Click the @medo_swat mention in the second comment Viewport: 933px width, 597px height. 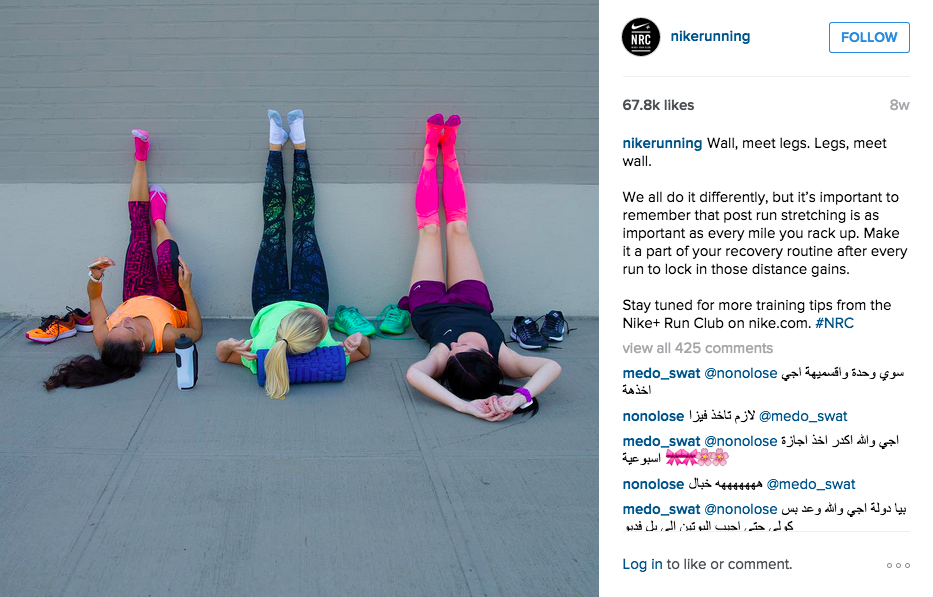[x=803, y=417]
